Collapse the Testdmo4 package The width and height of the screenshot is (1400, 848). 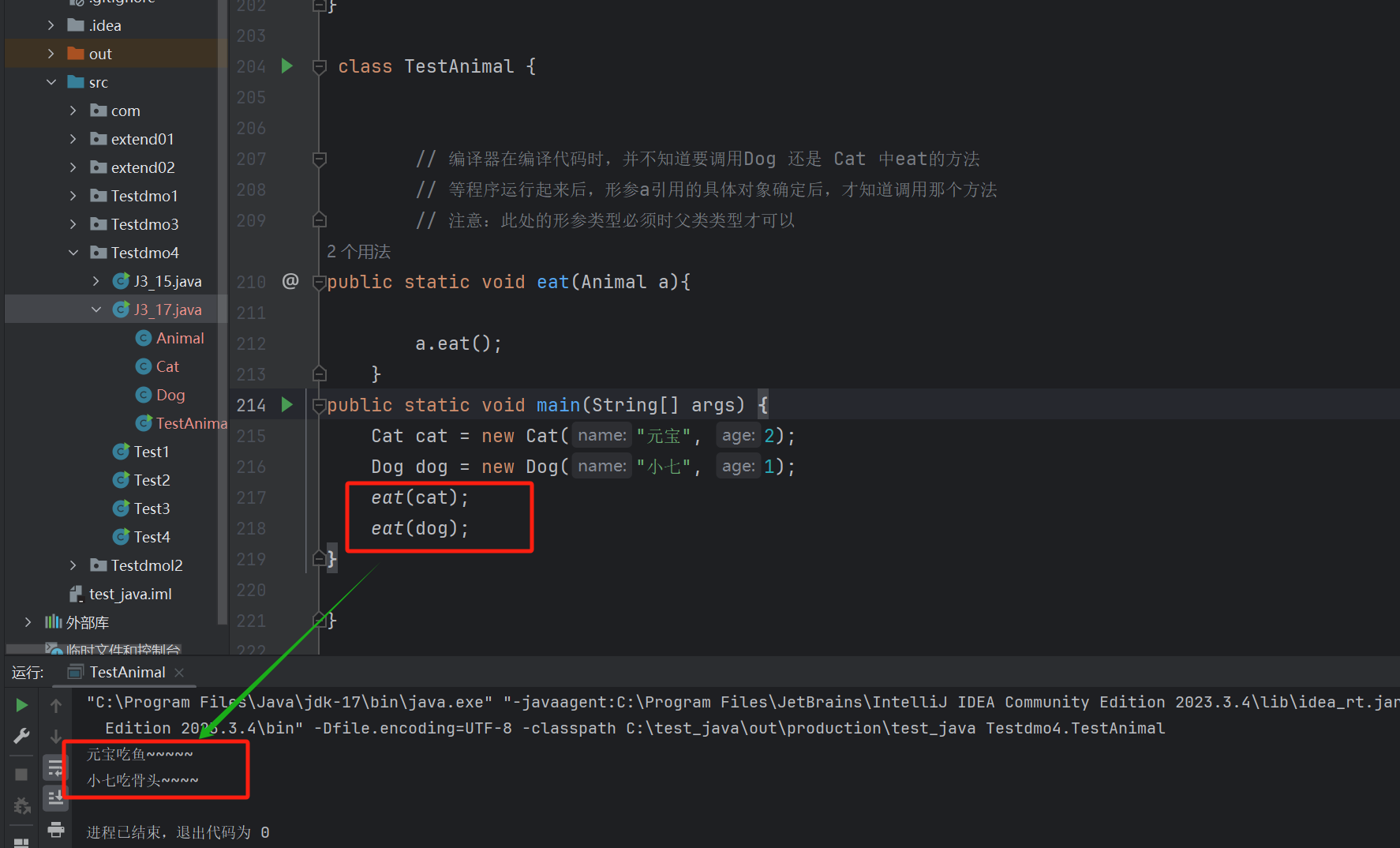pyautogui.click(x=73, y=253)
